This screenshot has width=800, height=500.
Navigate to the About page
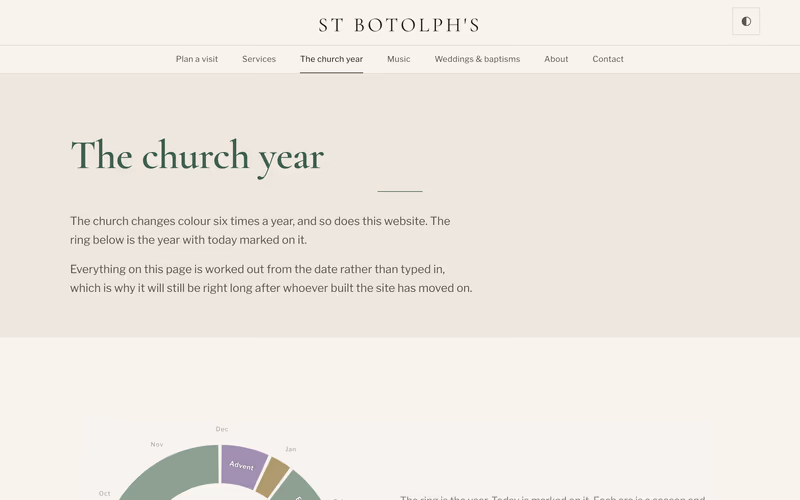click(556, 59)
